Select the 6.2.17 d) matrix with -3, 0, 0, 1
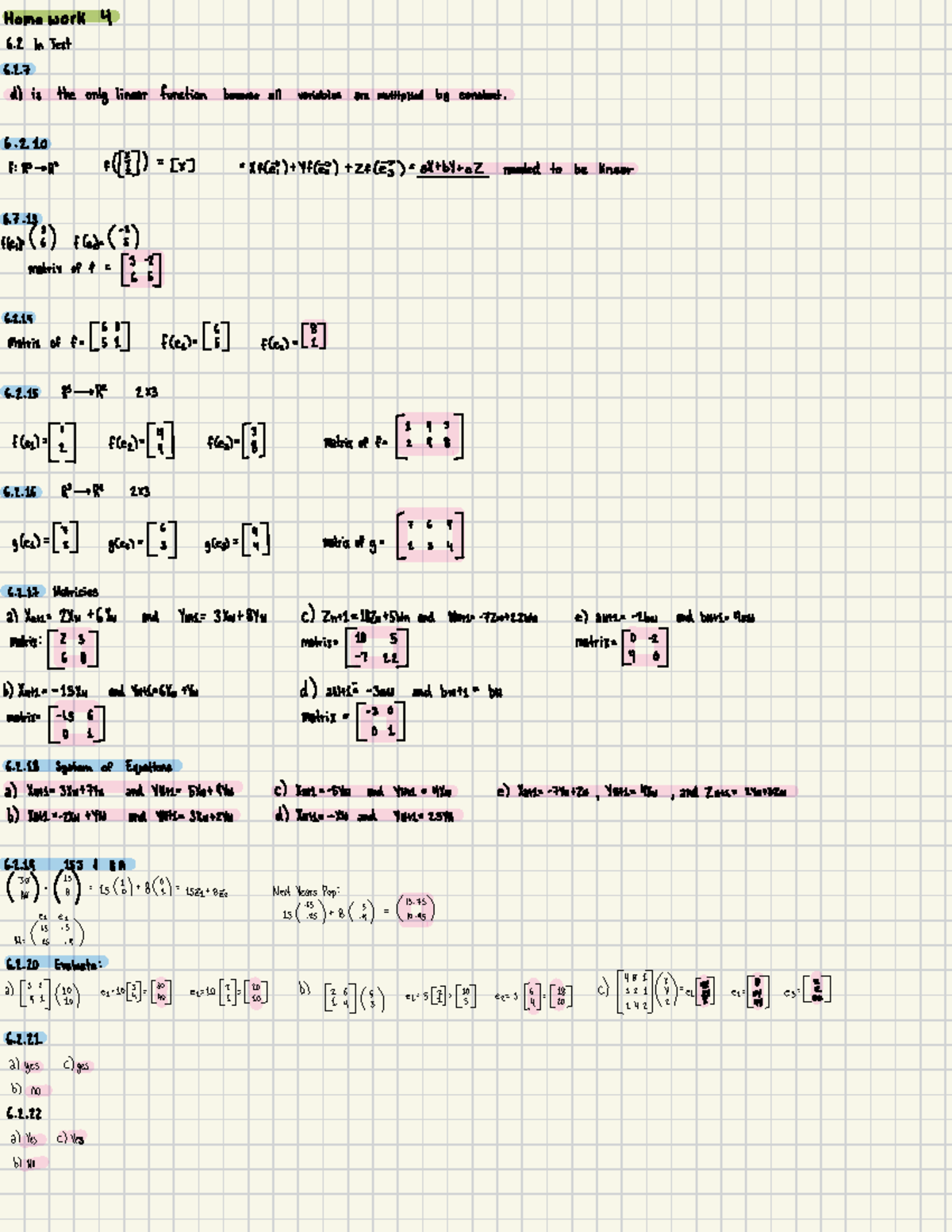952x1232 pixels. [380, 721]
